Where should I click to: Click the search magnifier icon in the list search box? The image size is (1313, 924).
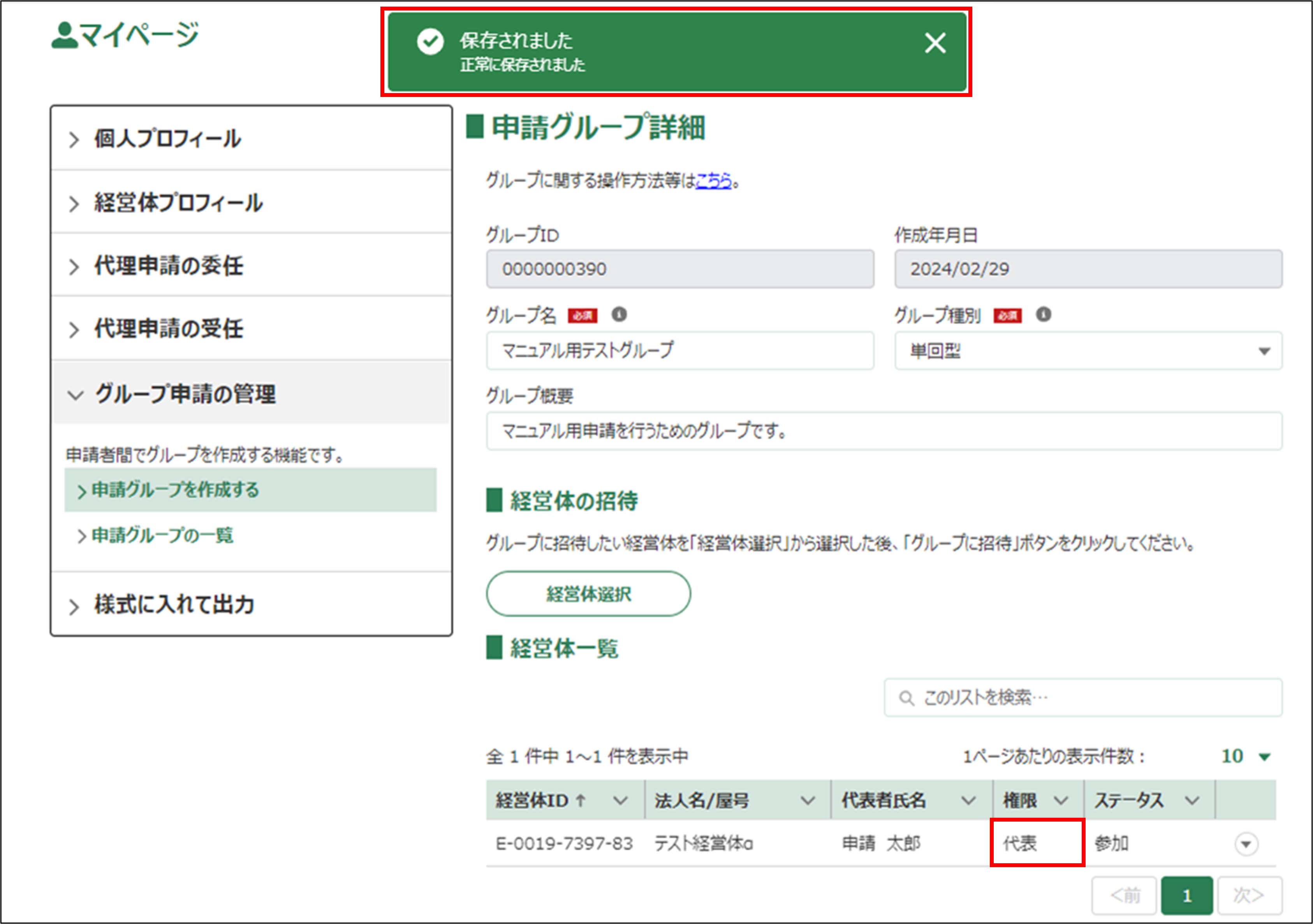tap(906, 697)
